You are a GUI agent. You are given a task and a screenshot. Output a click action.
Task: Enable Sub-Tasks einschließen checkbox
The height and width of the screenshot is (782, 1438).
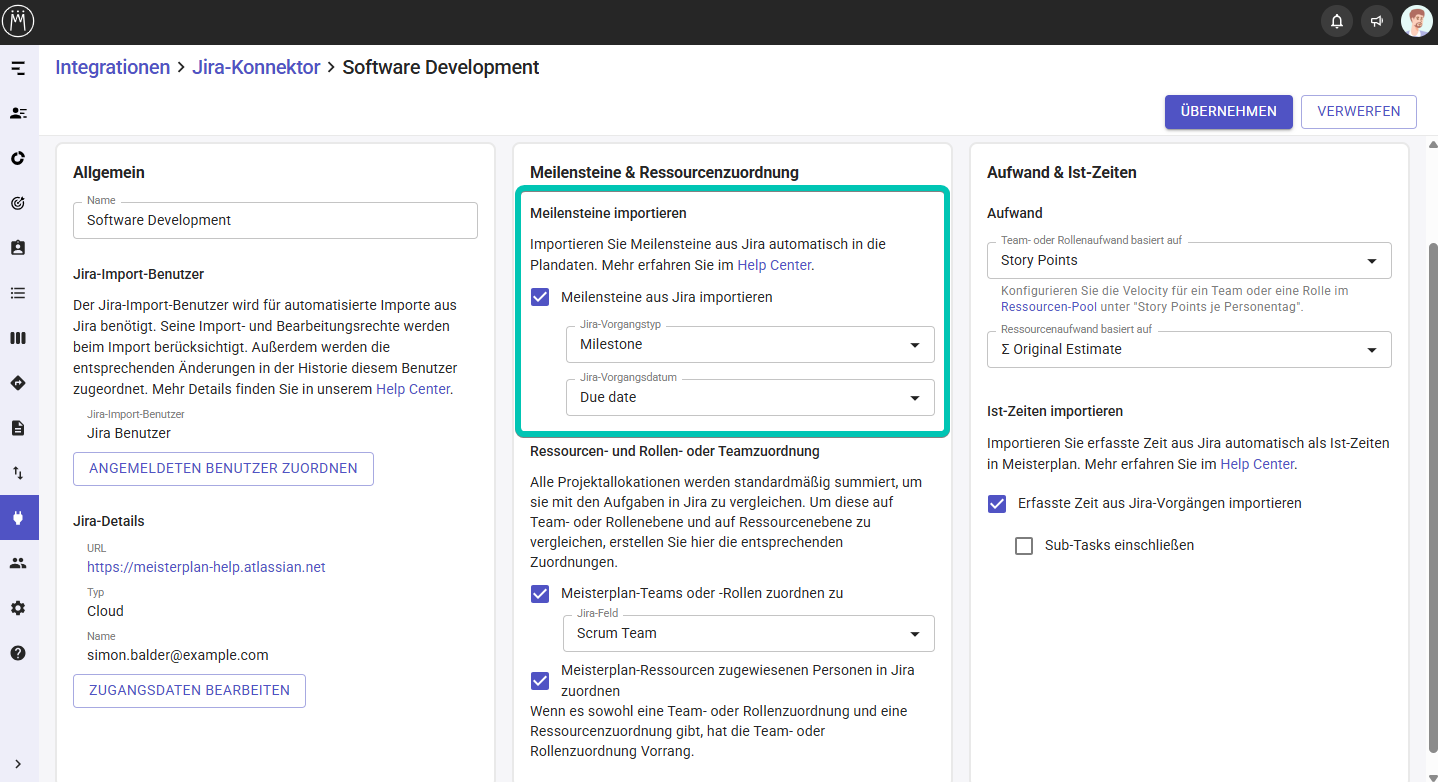coord(1024,545)
